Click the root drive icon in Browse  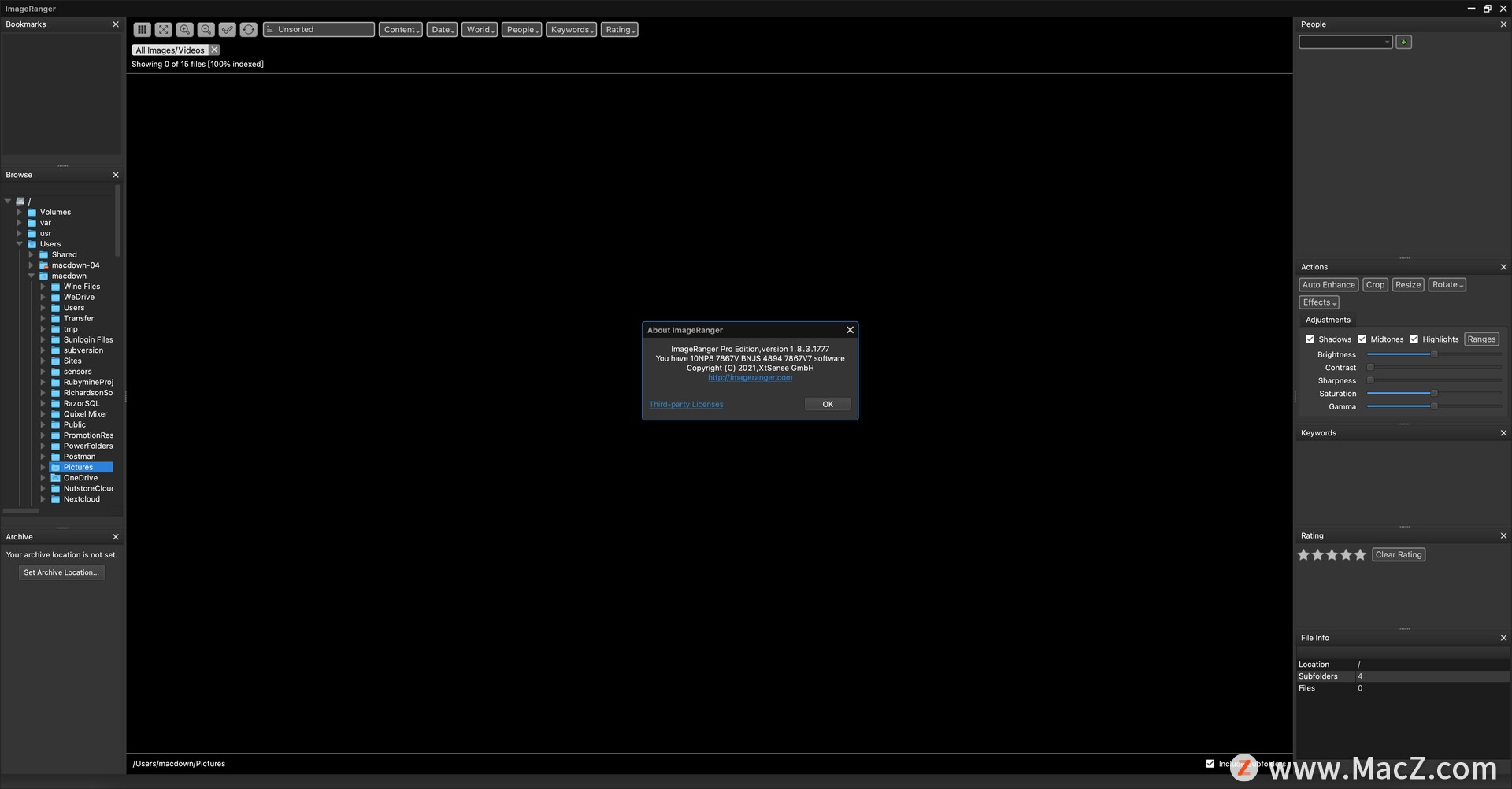20,201
